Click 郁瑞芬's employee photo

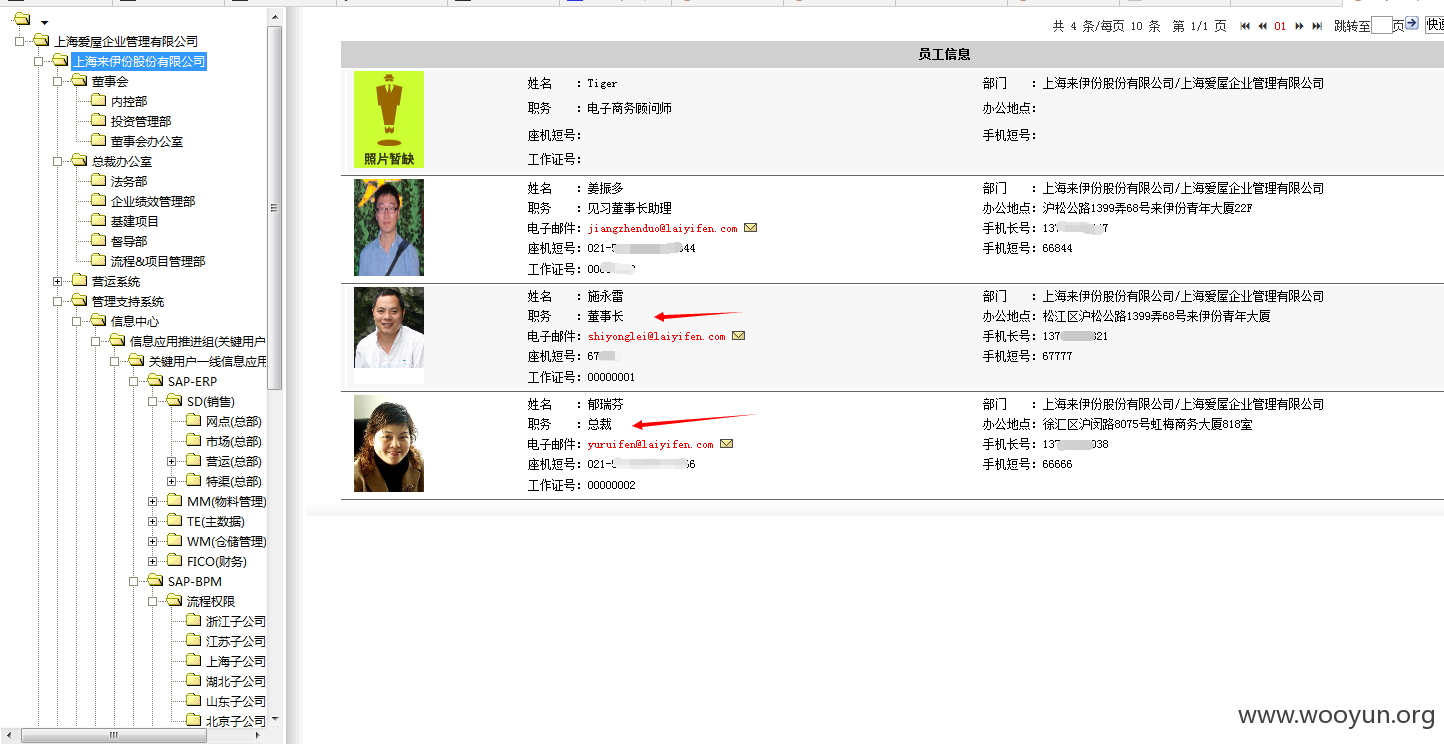[x=389, y=443]
